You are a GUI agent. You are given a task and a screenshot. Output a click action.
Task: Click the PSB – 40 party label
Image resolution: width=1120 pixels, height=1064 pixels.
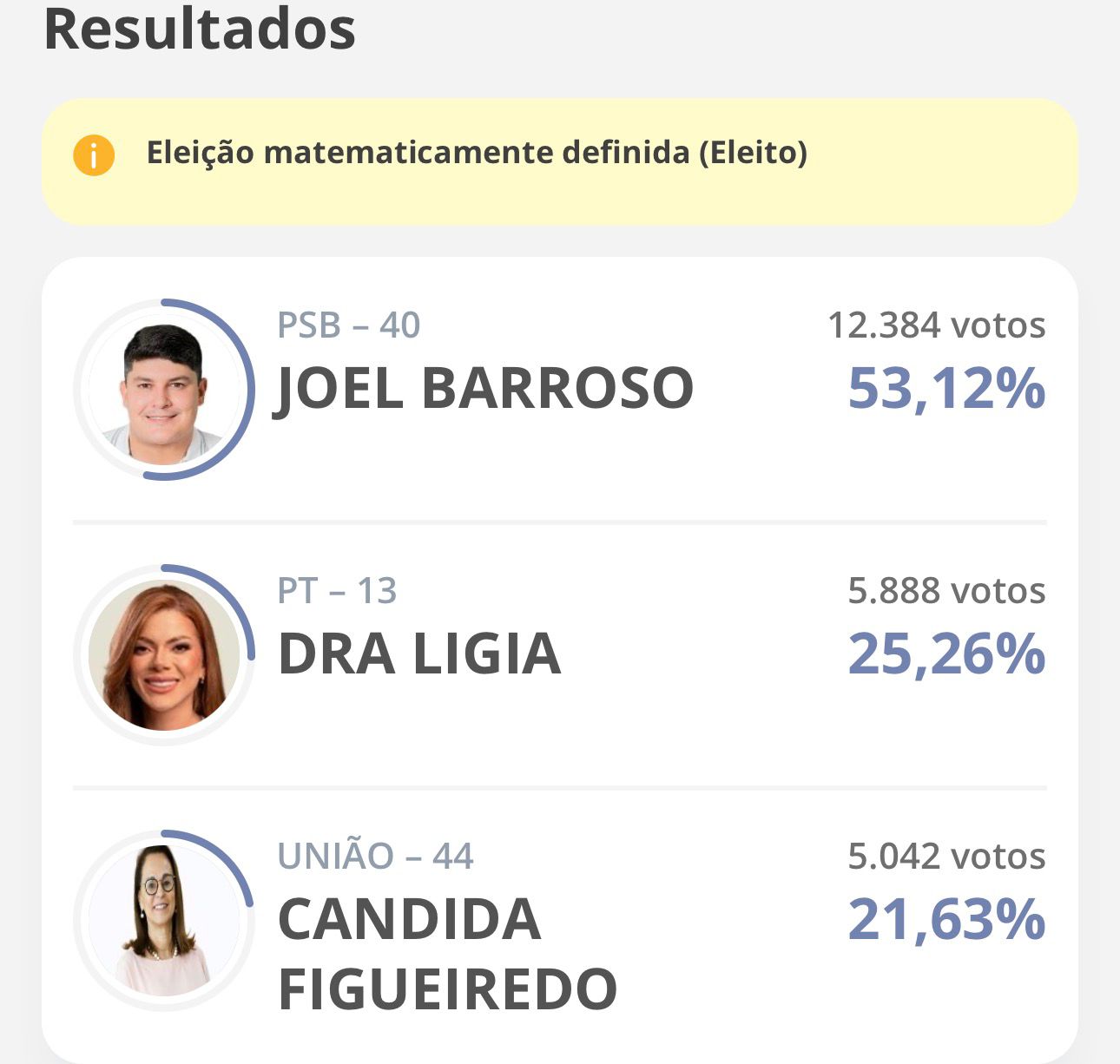point(348,325)
